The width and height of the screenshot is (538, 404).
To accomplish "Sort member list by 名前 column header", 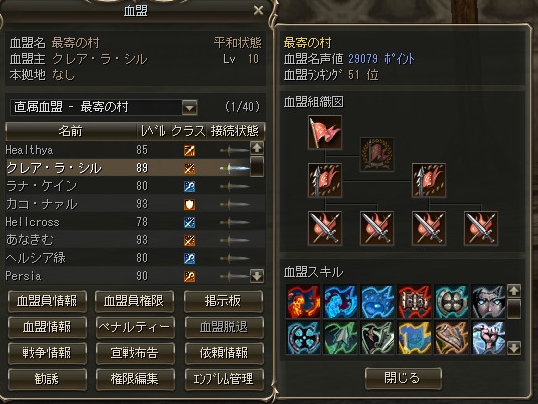I will [x=71, y=131].
